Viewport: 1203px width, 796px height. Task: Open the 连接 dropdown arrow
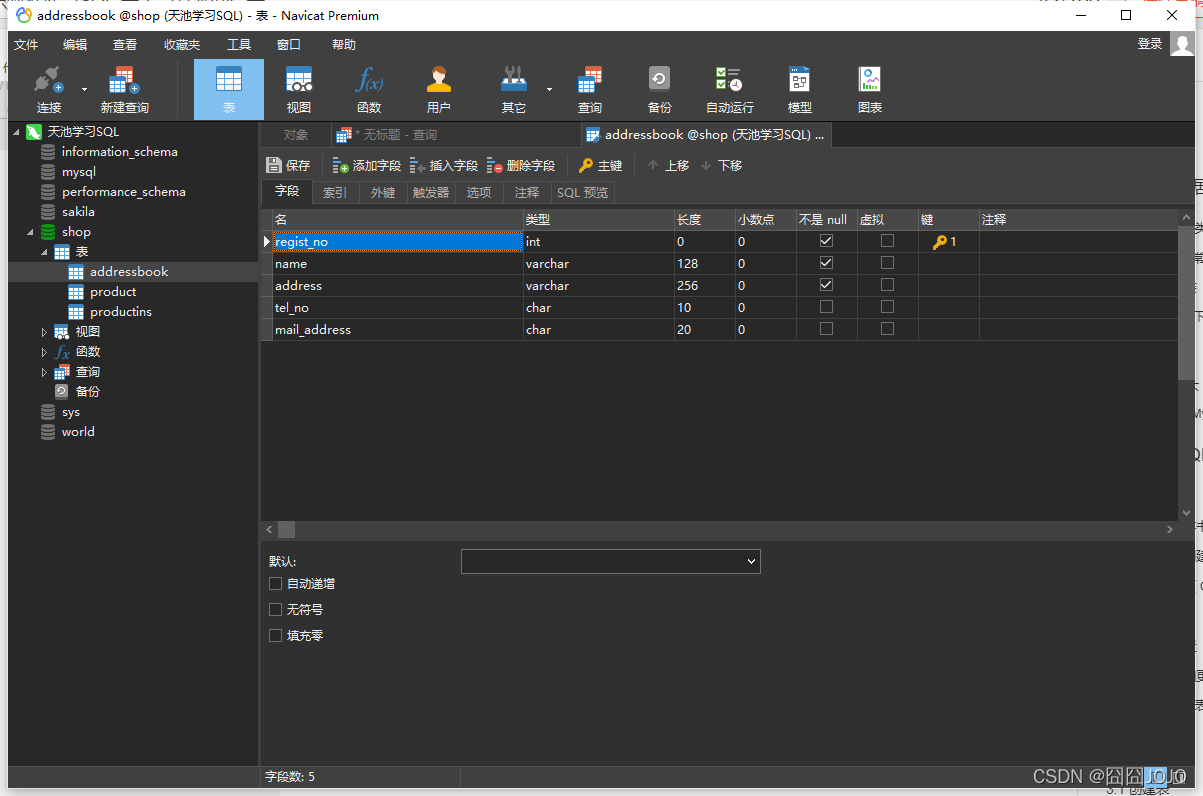pos(84,89)
